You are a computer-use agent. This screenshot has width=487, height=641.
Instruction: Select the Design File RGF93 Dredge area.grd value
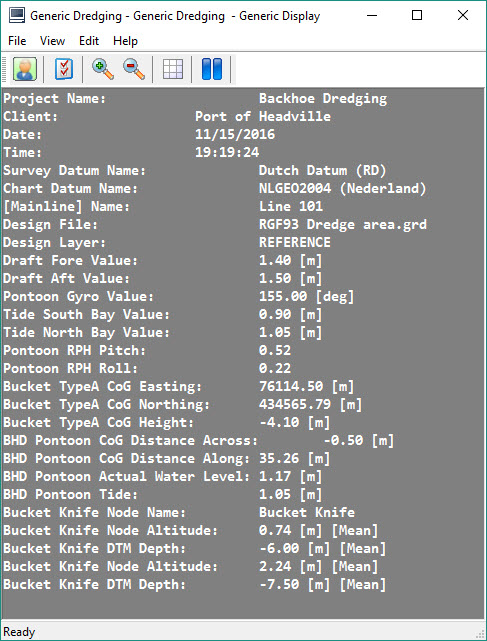point(343,224)
